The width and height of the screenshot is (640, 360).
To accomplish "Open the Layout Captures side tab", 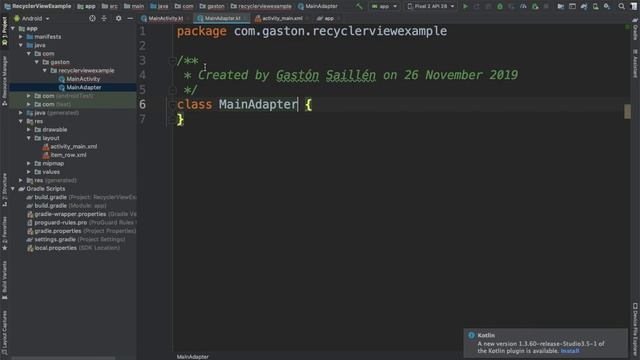I will point(4,333).
